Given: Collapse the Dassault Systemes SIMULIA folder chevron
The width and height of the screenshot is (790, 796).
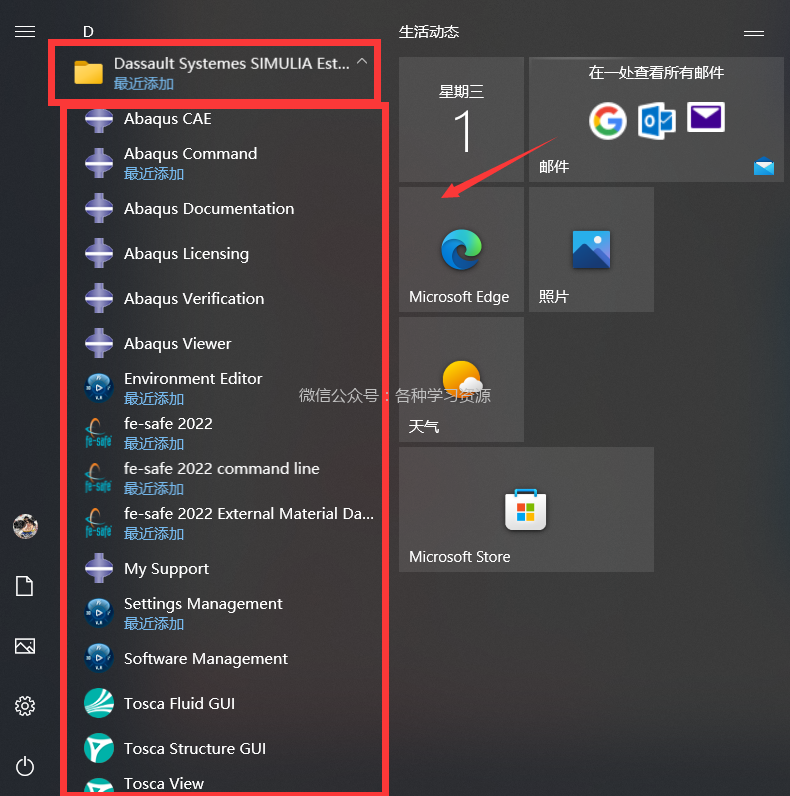Looking at the screenshot, I should [361, 61].
